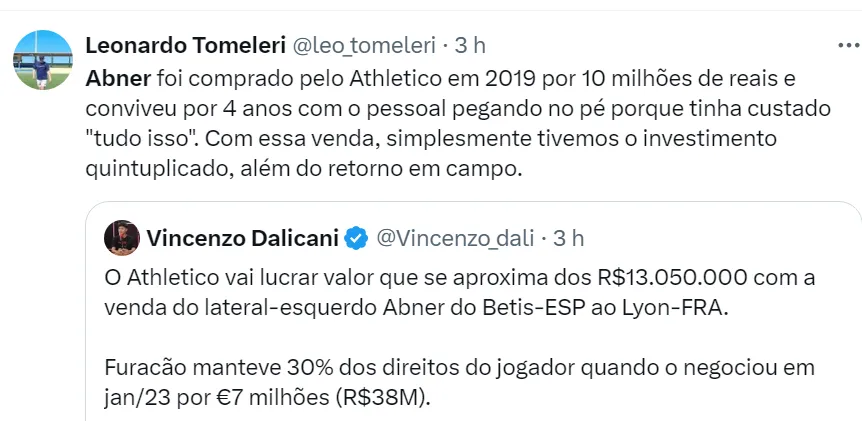
Task: Open Leonardo Tomeleri's display name link
Action: click(184, 45)
